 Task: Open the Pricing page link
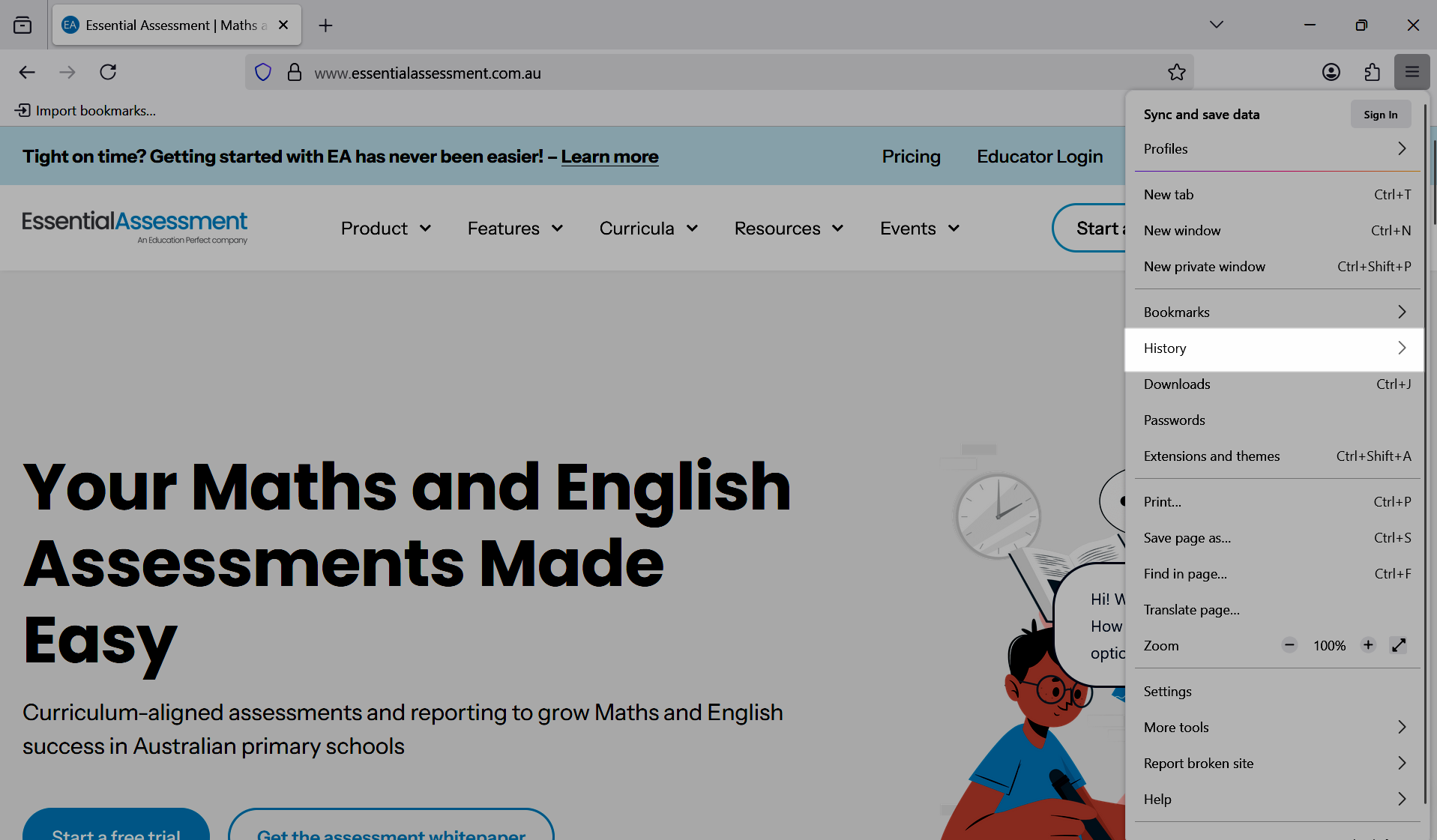(x=911, y=157)
